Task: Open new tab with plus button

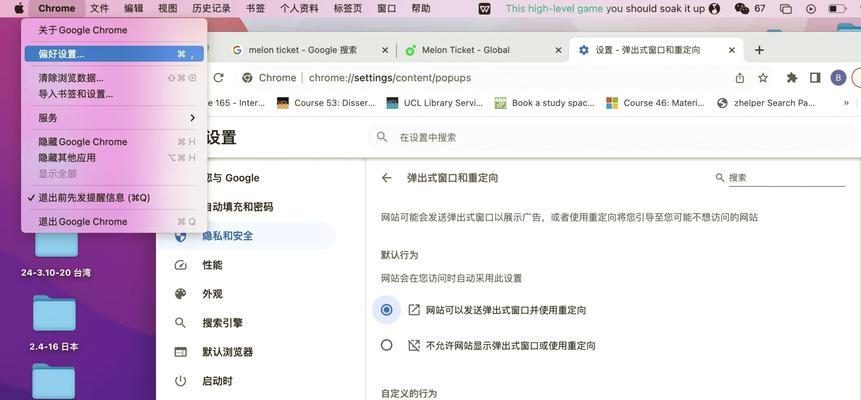Action: coord(759,50)
